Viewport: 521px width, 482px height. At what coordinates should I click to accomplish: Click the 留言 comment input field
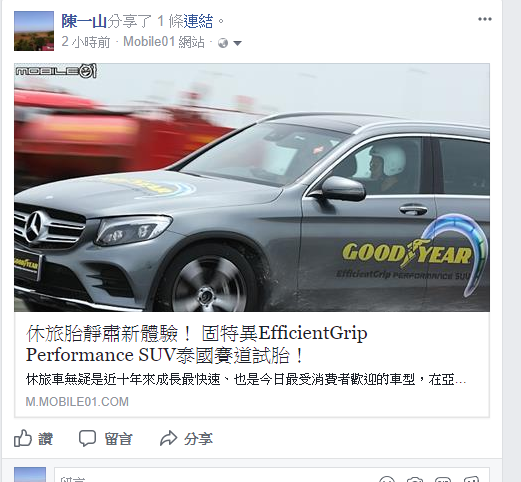click(x=213, y=477)
